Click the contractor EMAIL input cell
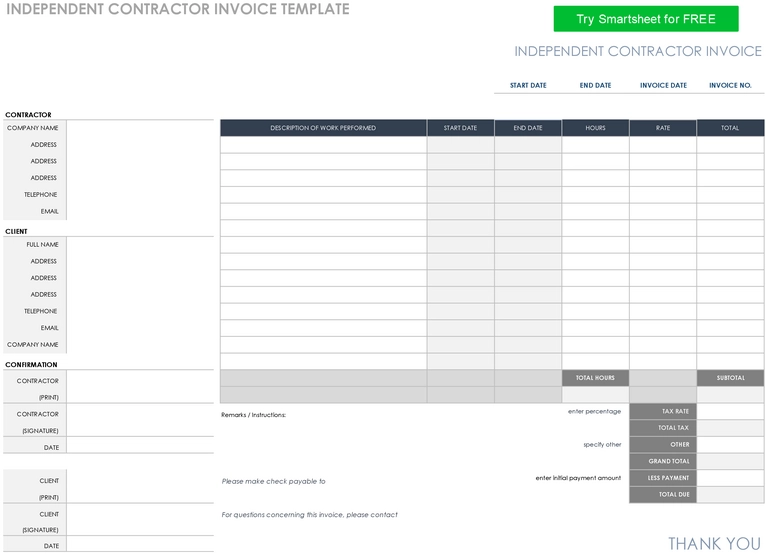 click(x=140, y=211)
